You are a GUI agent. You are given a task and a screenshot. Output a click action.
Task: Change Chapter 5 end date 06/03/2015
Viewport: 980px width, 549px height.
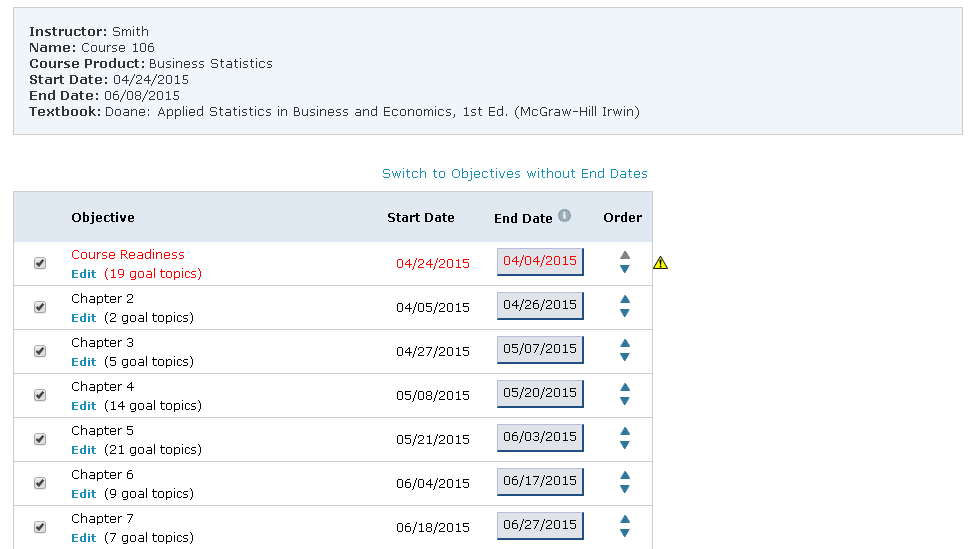pyautogui.click(x=540, y=437)
